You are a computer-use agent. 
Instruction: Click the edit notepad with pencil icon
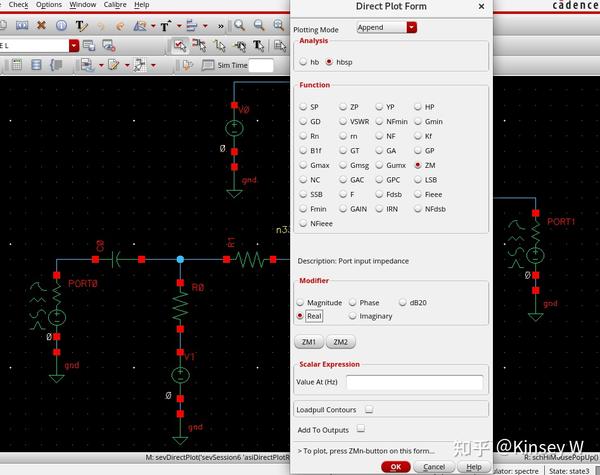[x=113, y=65]
